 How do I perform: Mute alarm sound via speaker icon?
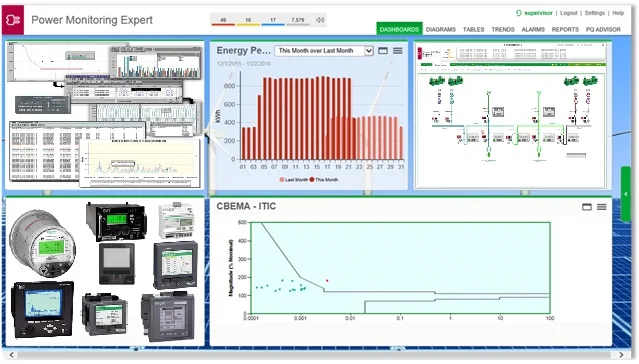pyautogui.click(x=320, y=20)
